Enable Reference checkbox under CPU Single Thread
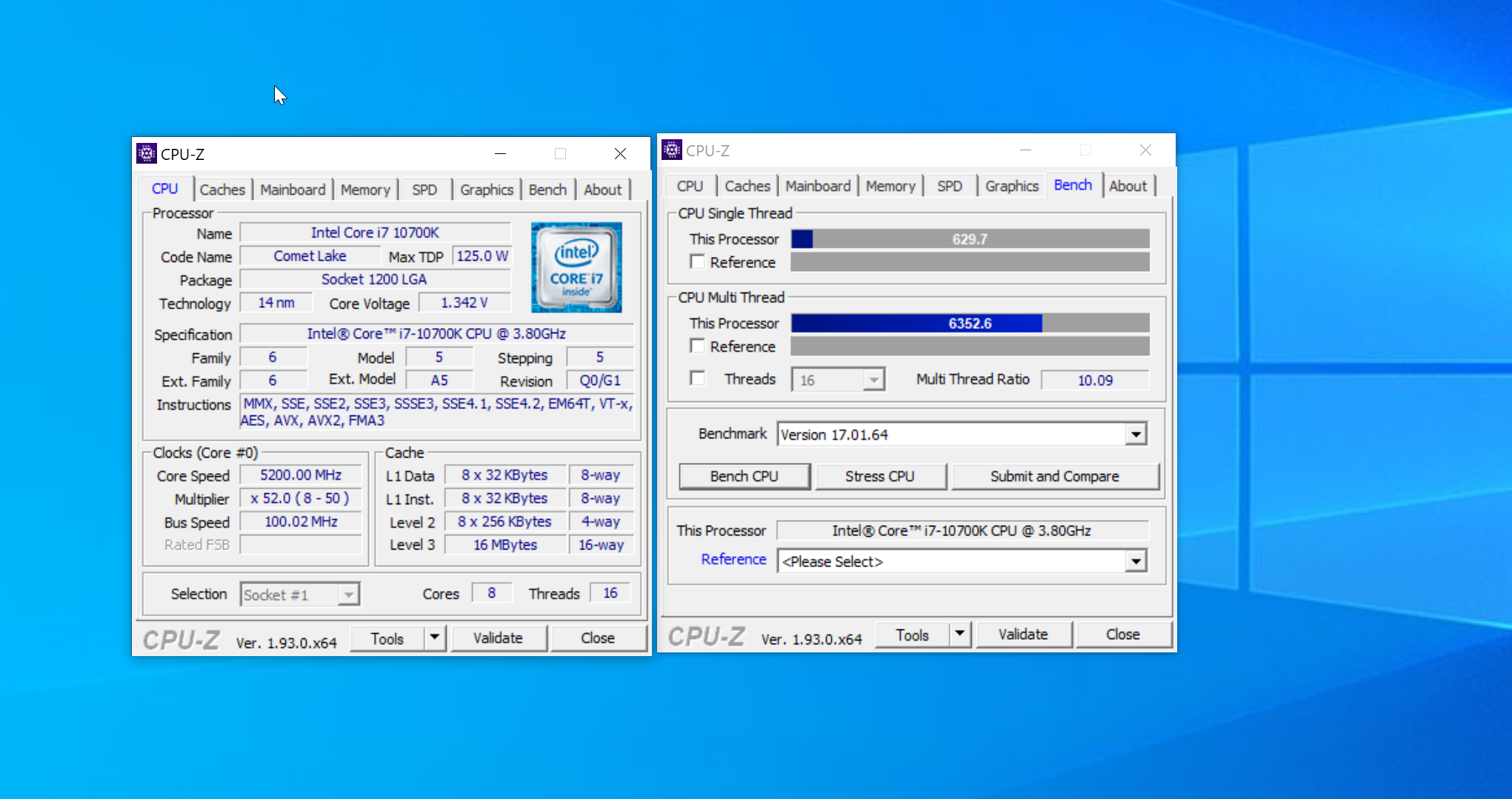 click(x=697, y=261)
